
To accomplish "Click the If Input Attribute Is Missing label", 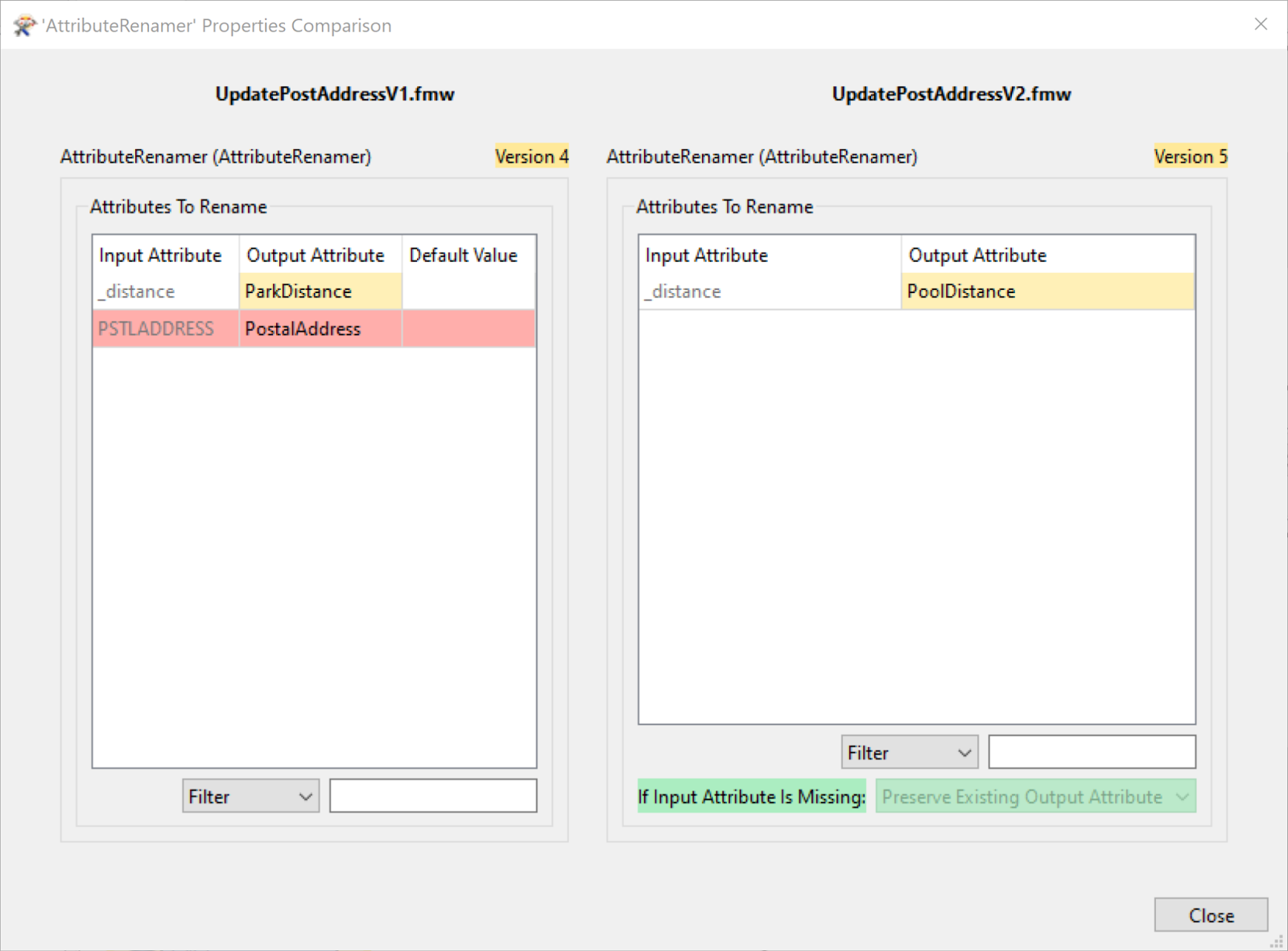I will (750, 796).
